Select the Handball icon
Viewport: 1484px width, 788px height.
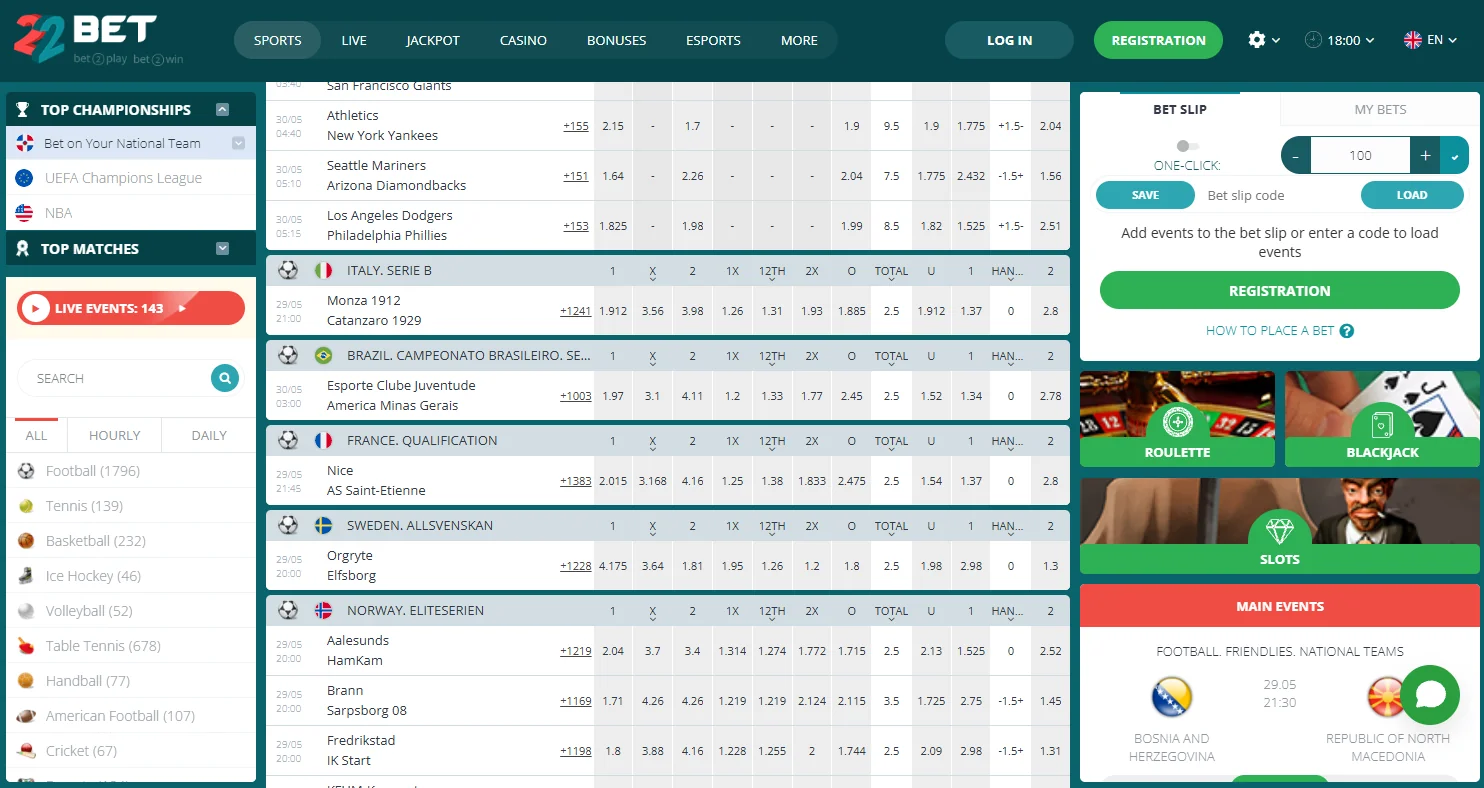[x=27, y=681]
